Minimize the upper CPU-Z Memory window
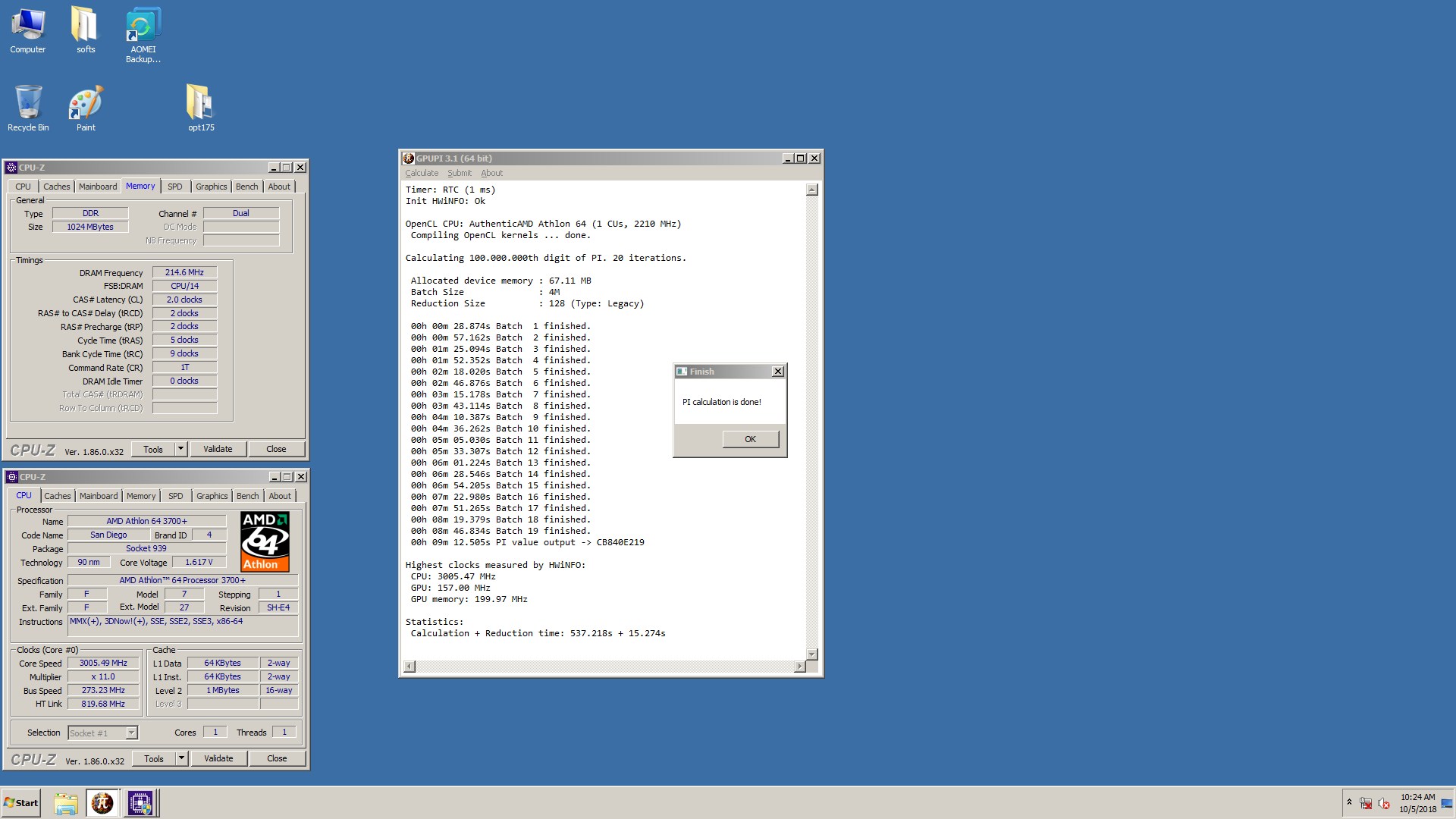The width and height of the screenshot is (1456, 819). pos(273,168)
